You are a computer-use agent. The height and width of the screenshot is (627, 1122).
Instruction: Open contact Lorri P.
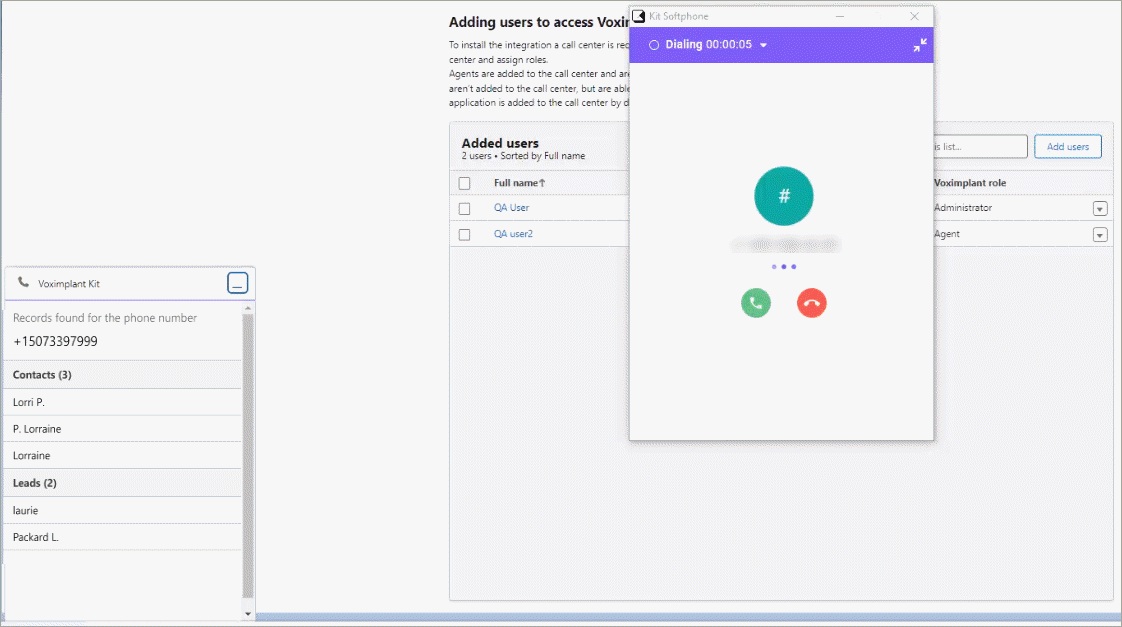[123, 402]
